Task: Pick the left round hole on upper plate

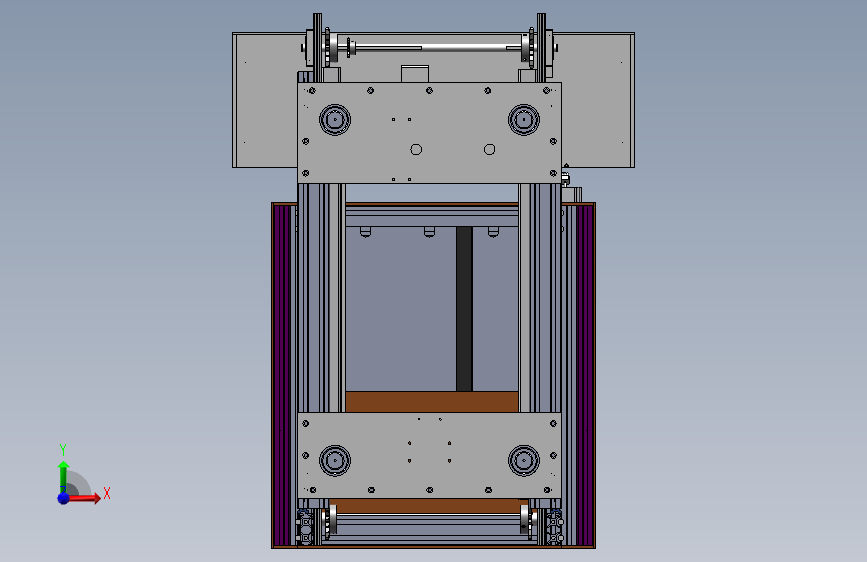Action: [416, 149]
